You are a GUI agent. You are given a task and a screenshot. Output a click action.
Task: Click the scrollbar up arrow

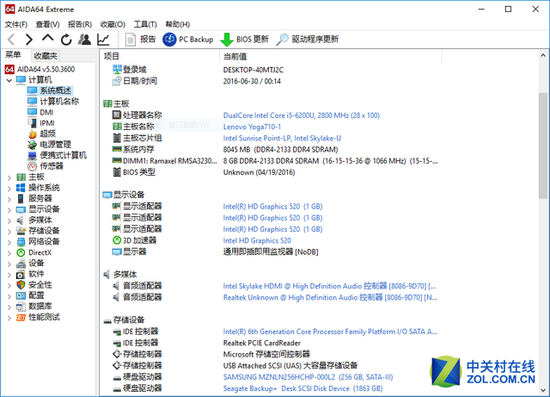(543, 55)
